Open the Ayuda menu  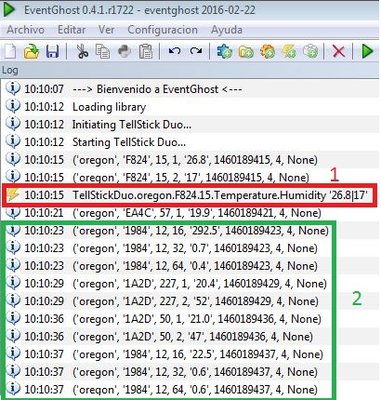pos(227,30)
